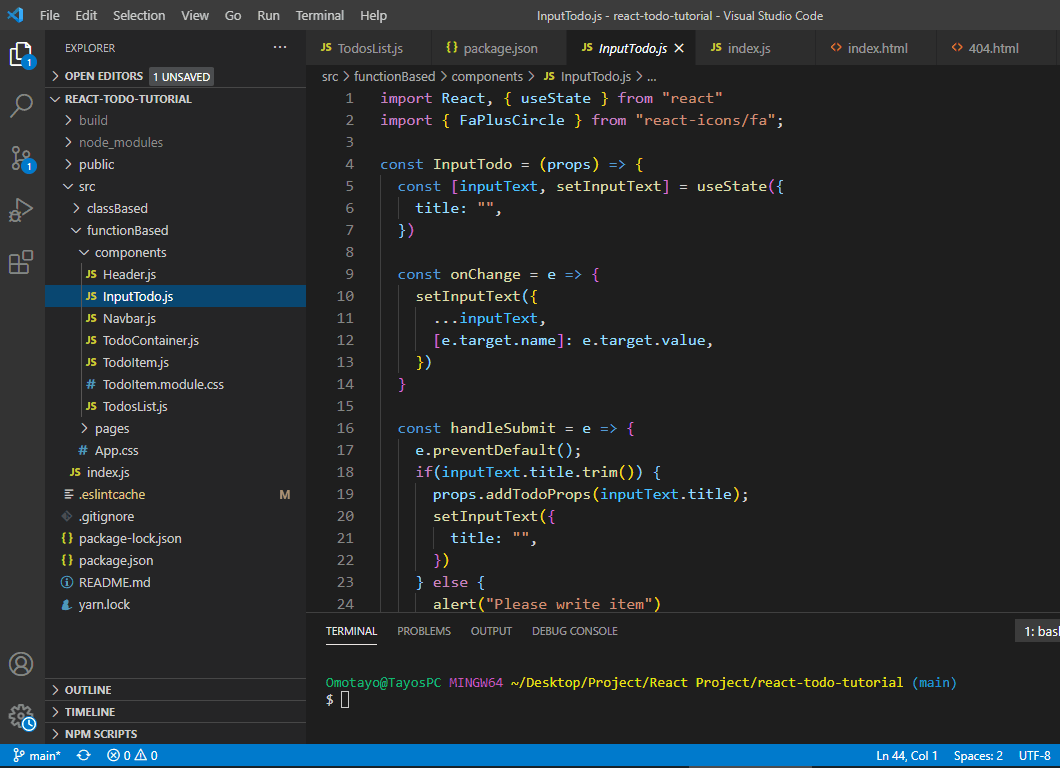Expand the build folder
Image resolution: width=1060 pixels, height=768 pixels.
[x=176, y=120]
